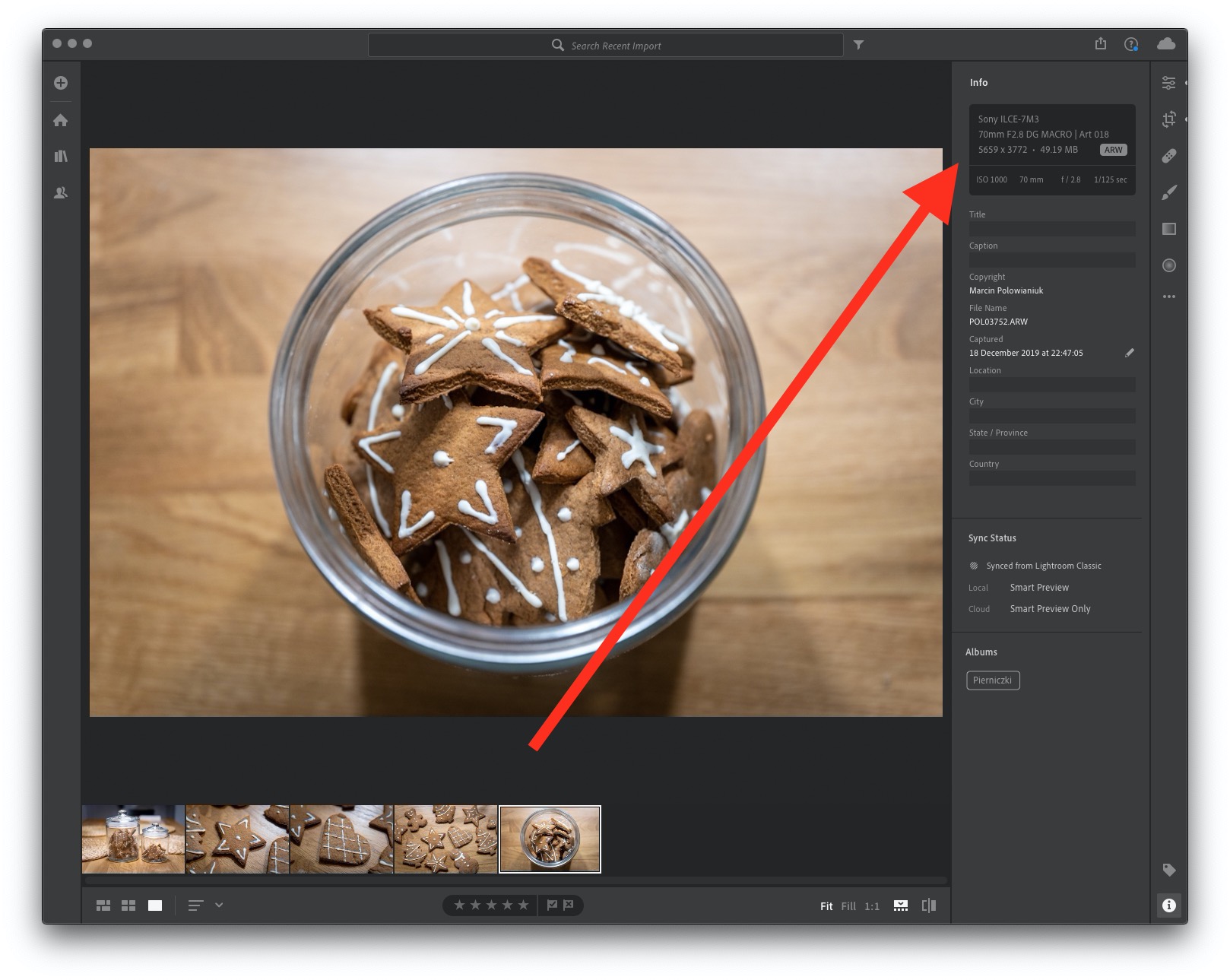This screenshot has height=980, width=1230.
Task: Open Sharing people icon in sidebar
Action: click(x=61, y=193)
